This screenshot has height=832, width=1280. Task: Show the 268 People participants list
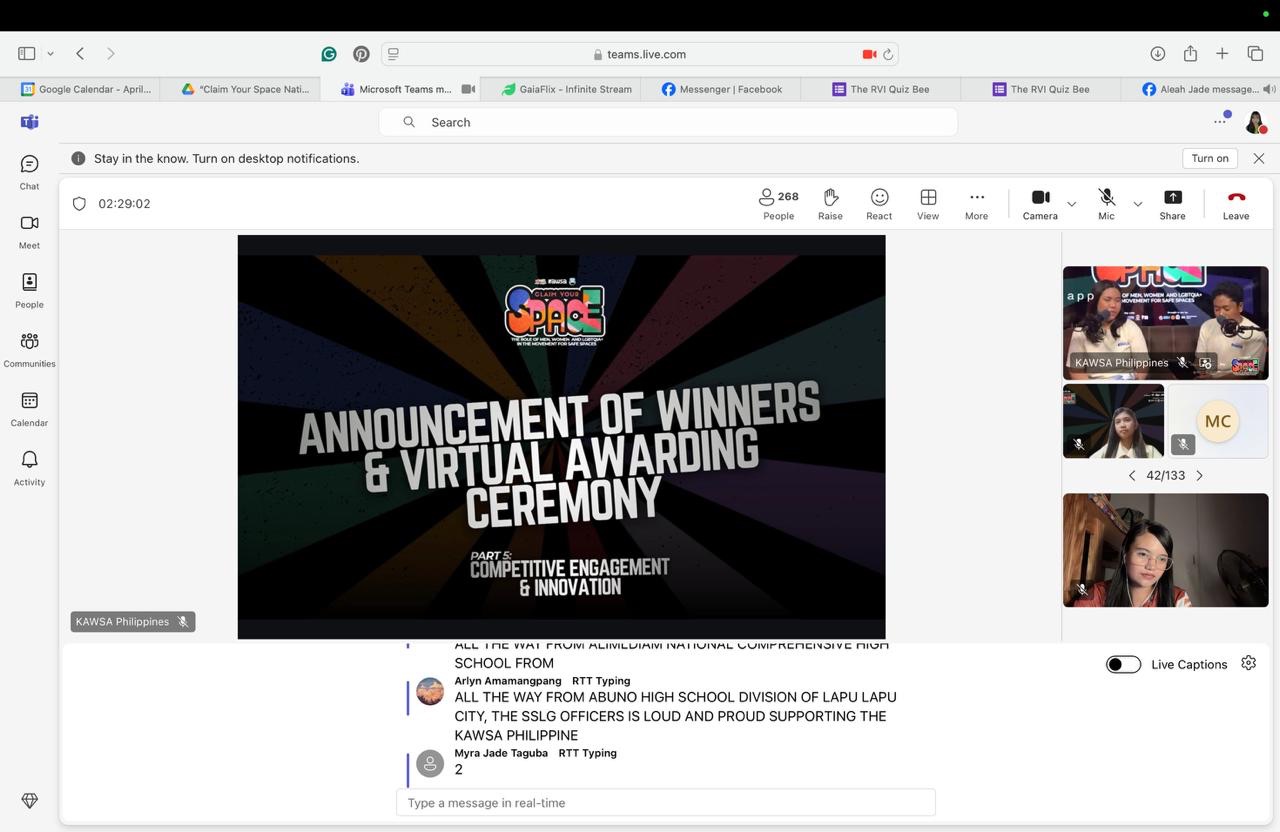pos(778,204)
